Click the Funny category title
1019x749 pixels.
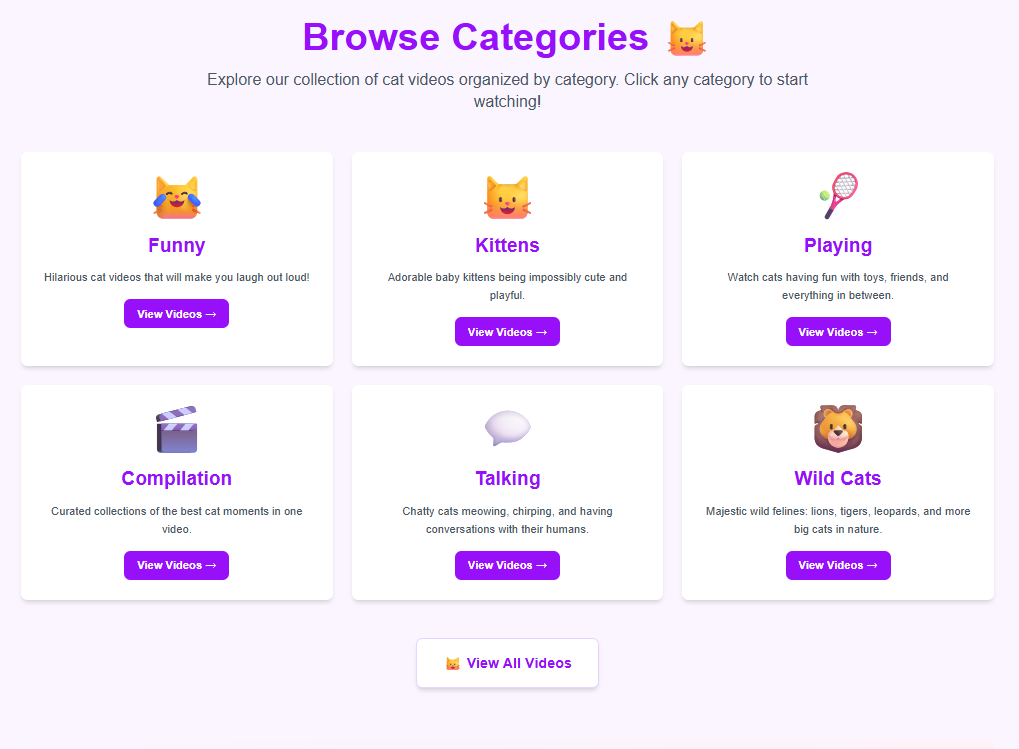tap(176, 245)
